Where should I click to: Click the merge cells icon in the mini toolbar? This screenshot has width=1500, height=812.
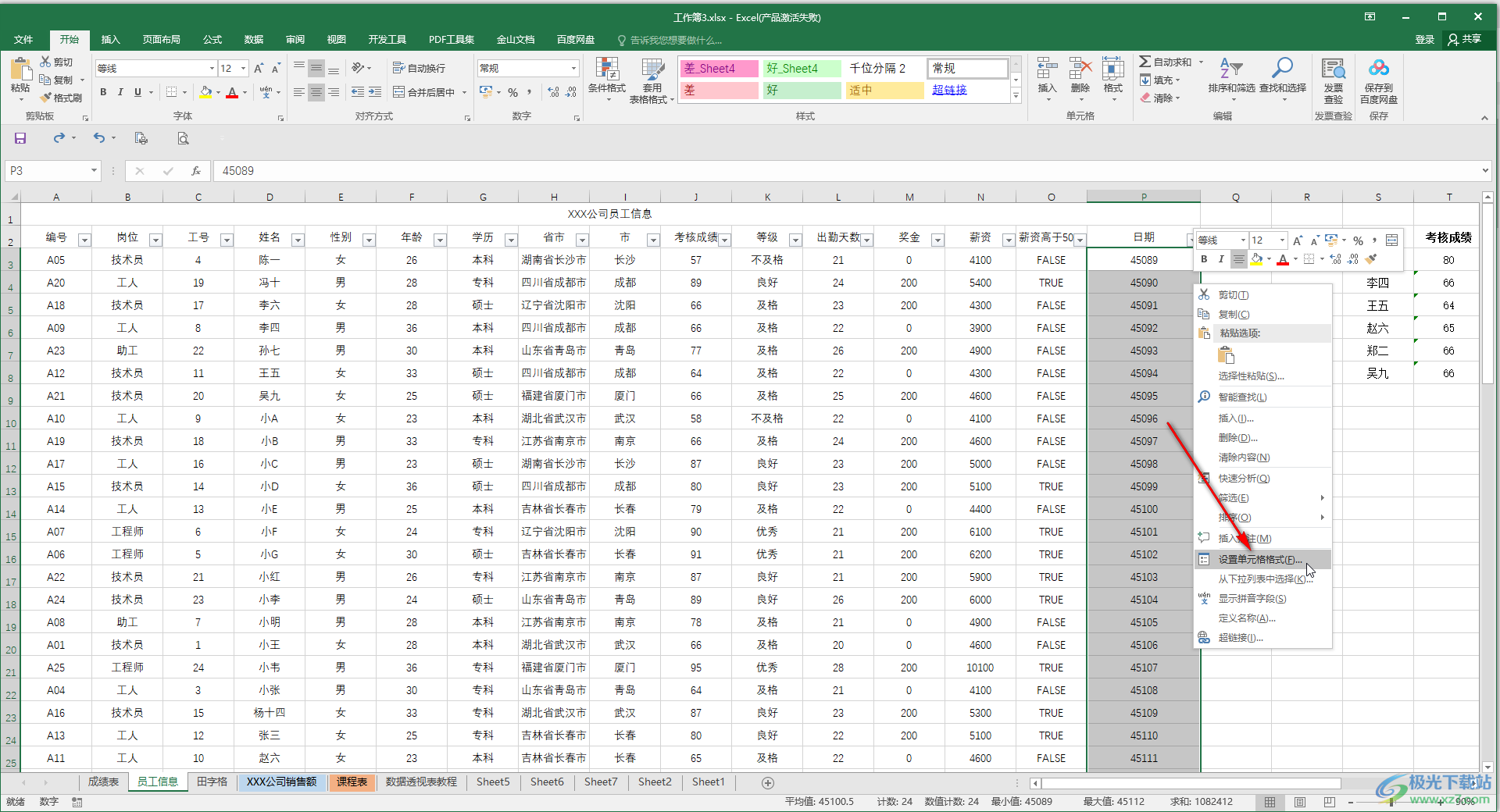pyautogui.click(x=1391, y=240)
